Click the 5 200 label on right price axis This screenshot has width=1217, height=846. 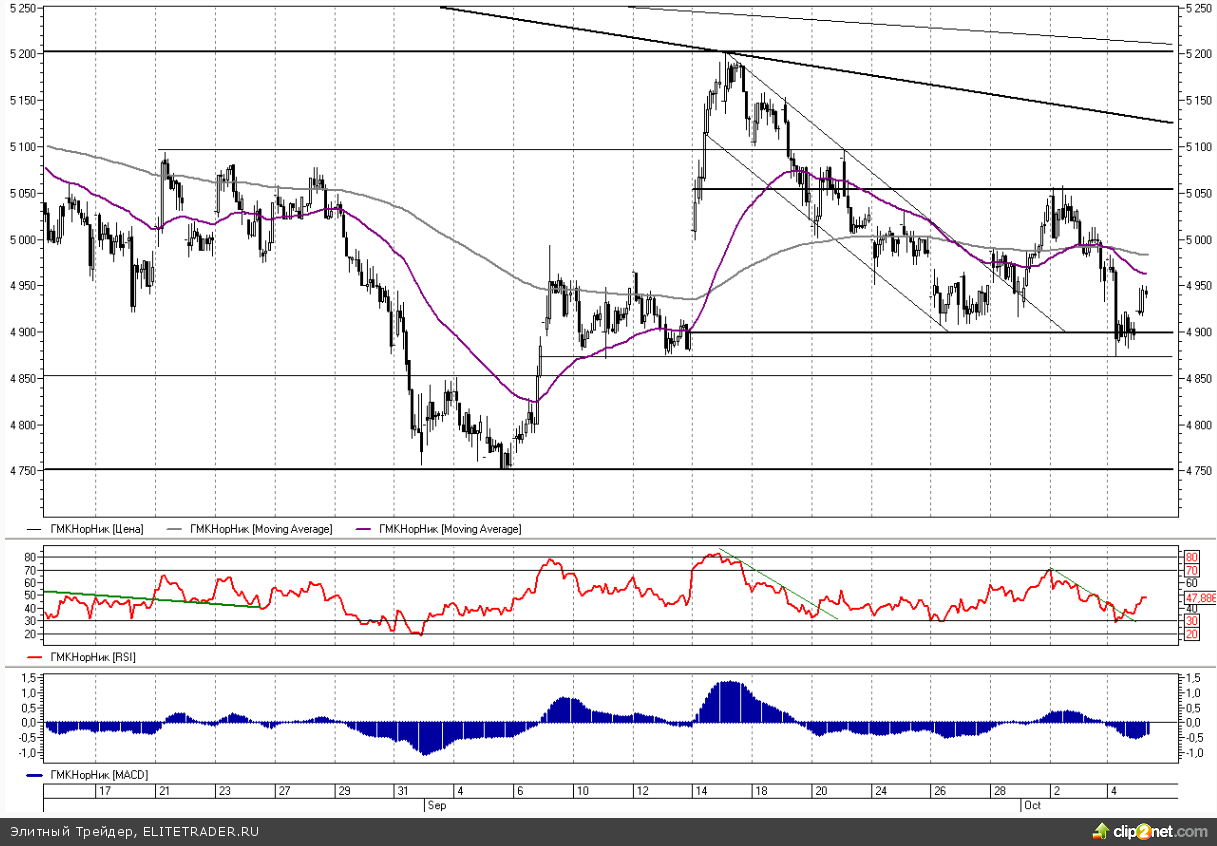(x=1197, y=54)
